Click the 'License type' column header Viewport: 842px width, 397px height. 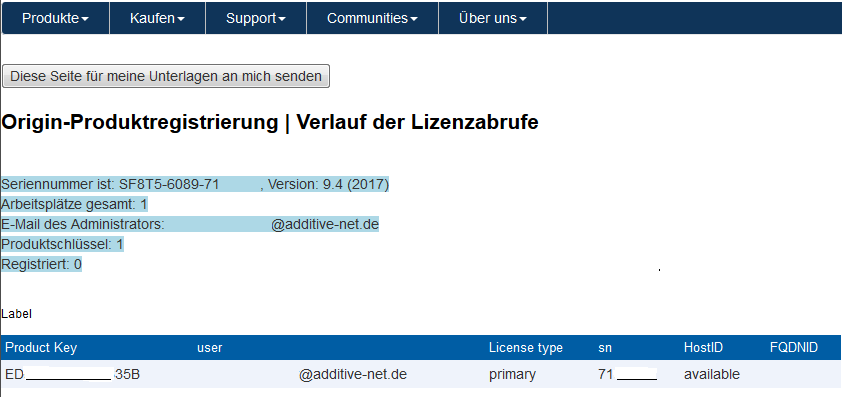526,348
